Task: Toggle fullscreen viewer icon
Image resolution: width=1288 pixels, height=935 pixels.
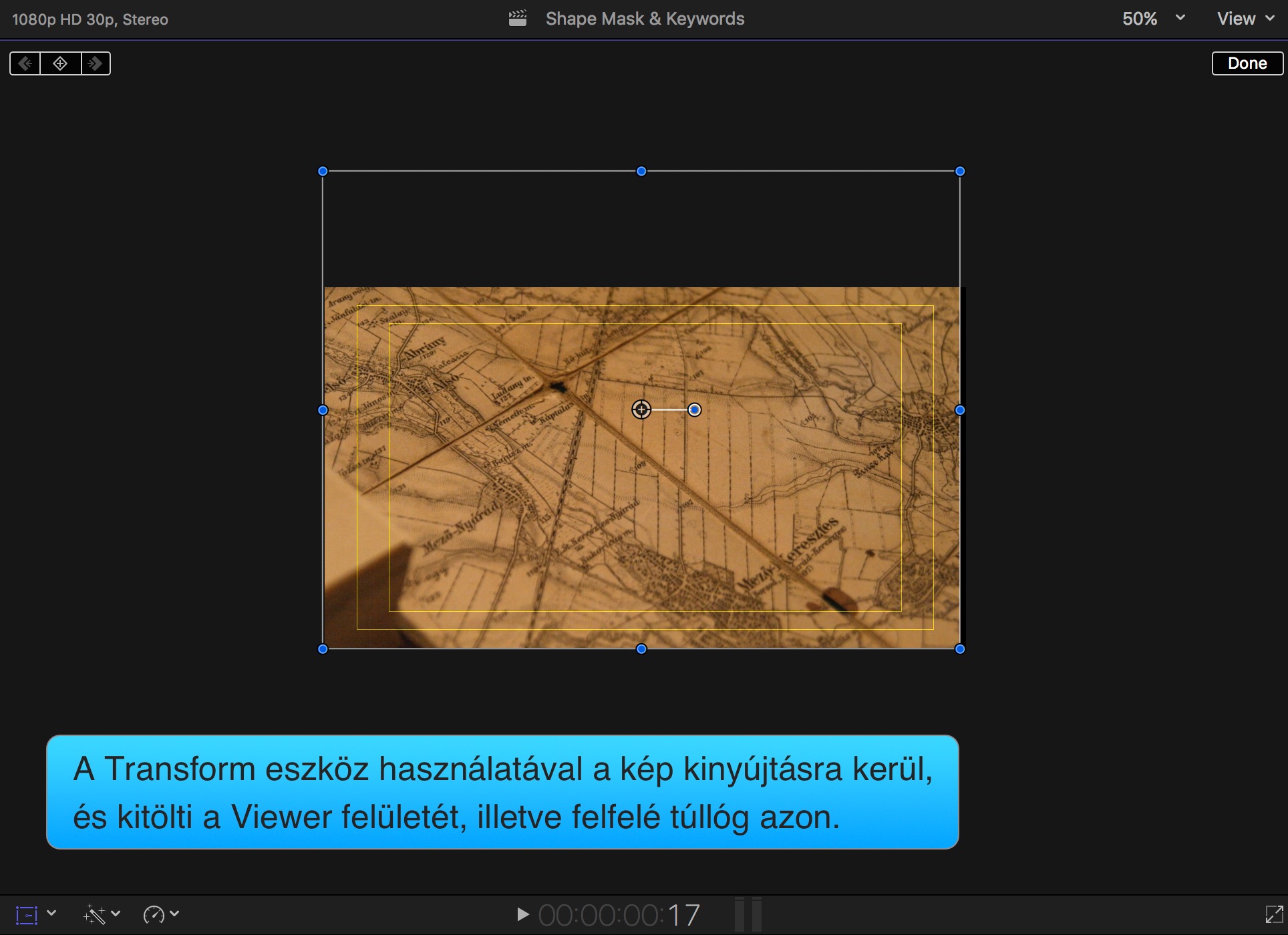Action: (1274, 914)
